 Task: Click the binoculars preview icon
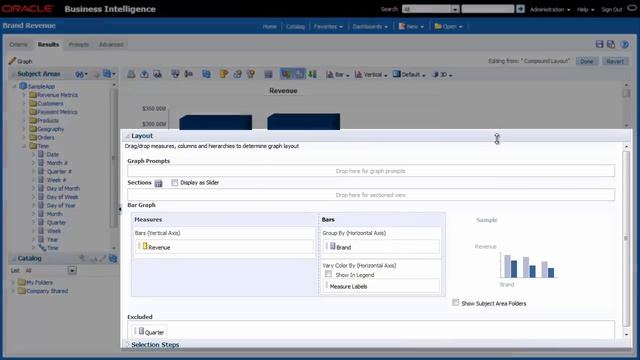pos(158,74)
